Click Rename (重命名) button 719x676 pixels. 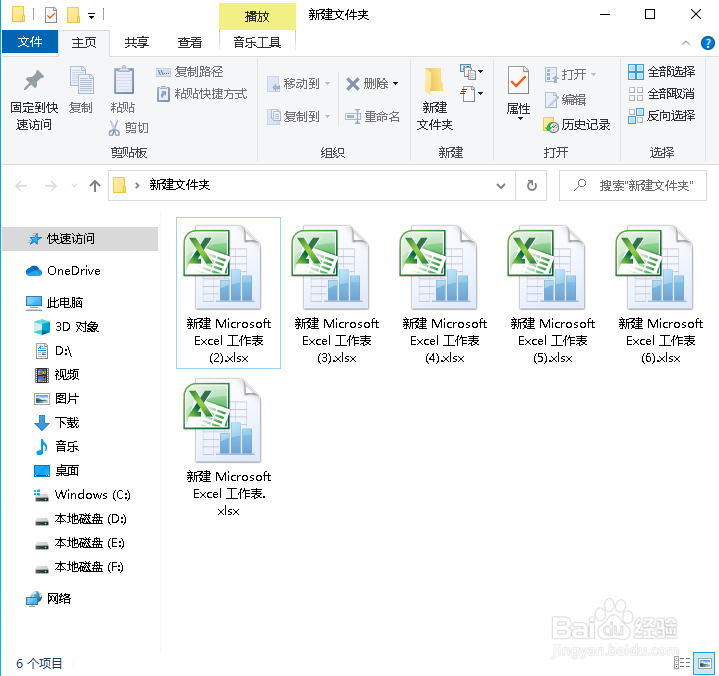[x=372, y=117]
